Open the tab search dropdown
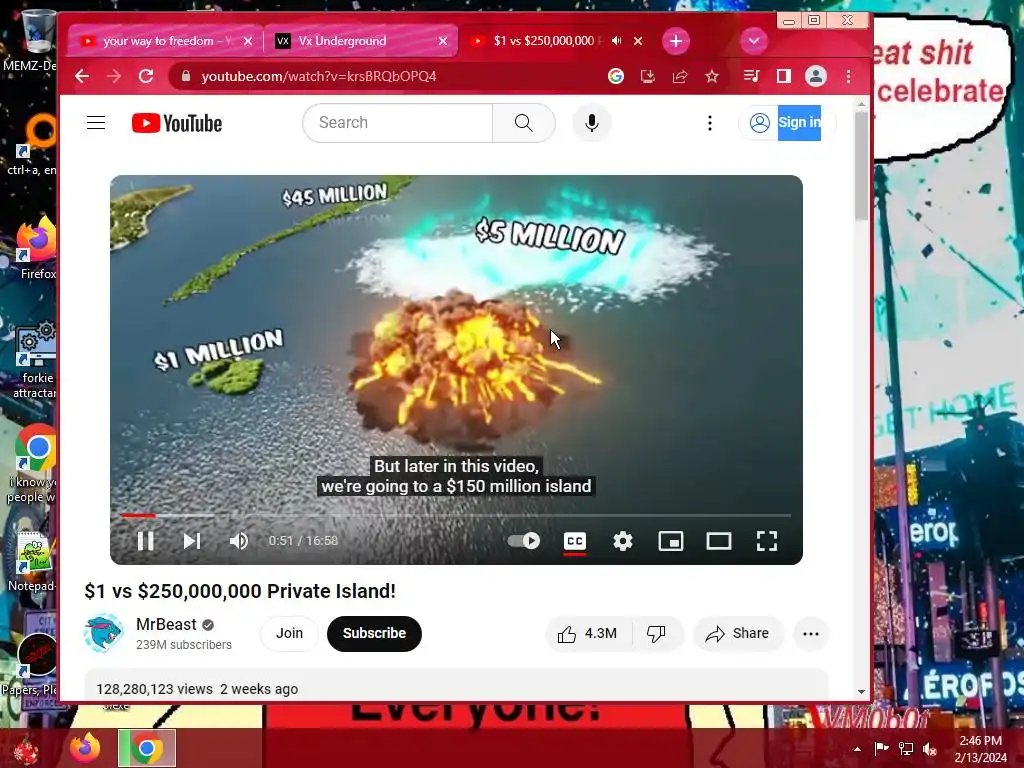Viewport: 1024px width, 768px height. click(754, 41)
